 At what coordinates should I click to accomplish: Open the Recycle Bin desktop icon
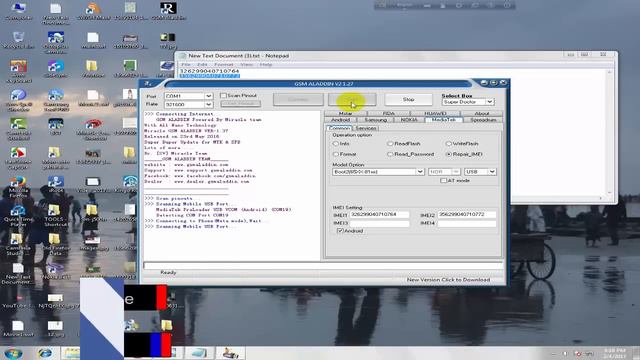[18, 40]
